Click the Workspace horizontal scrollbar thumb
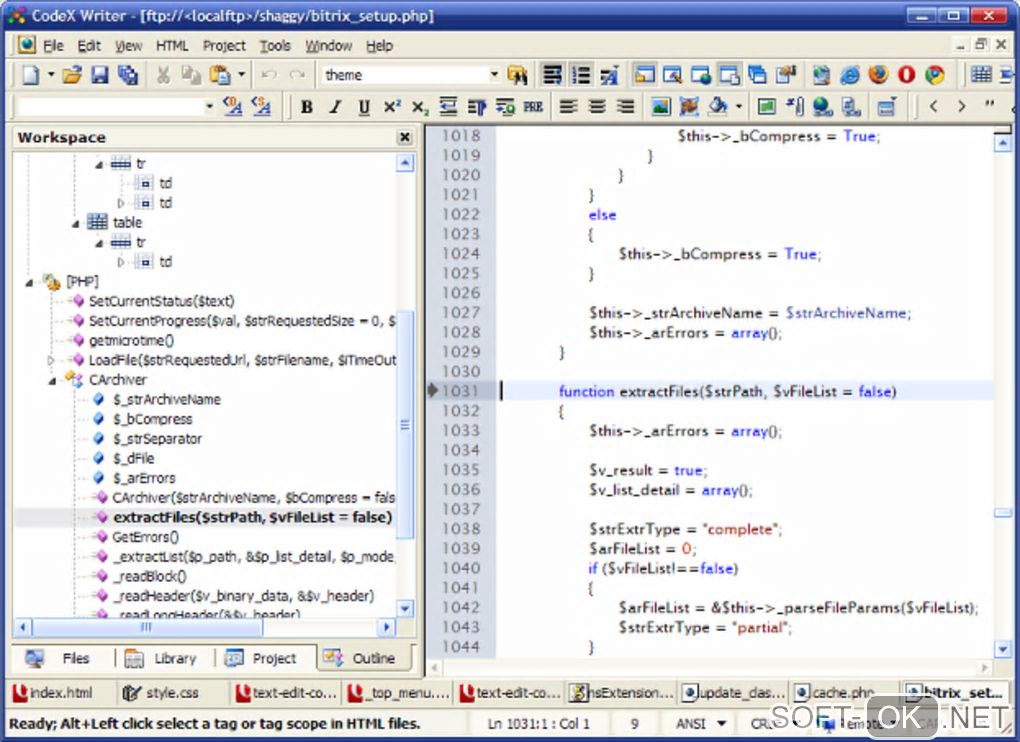This screenshot has width=1020, height=742. [148, 628]
